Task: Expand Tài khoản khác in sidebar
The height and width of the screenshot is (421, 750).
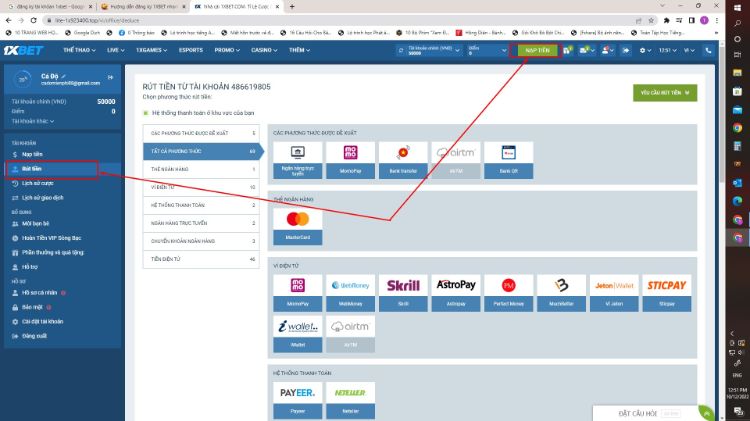Action: [x=33, y=121]
